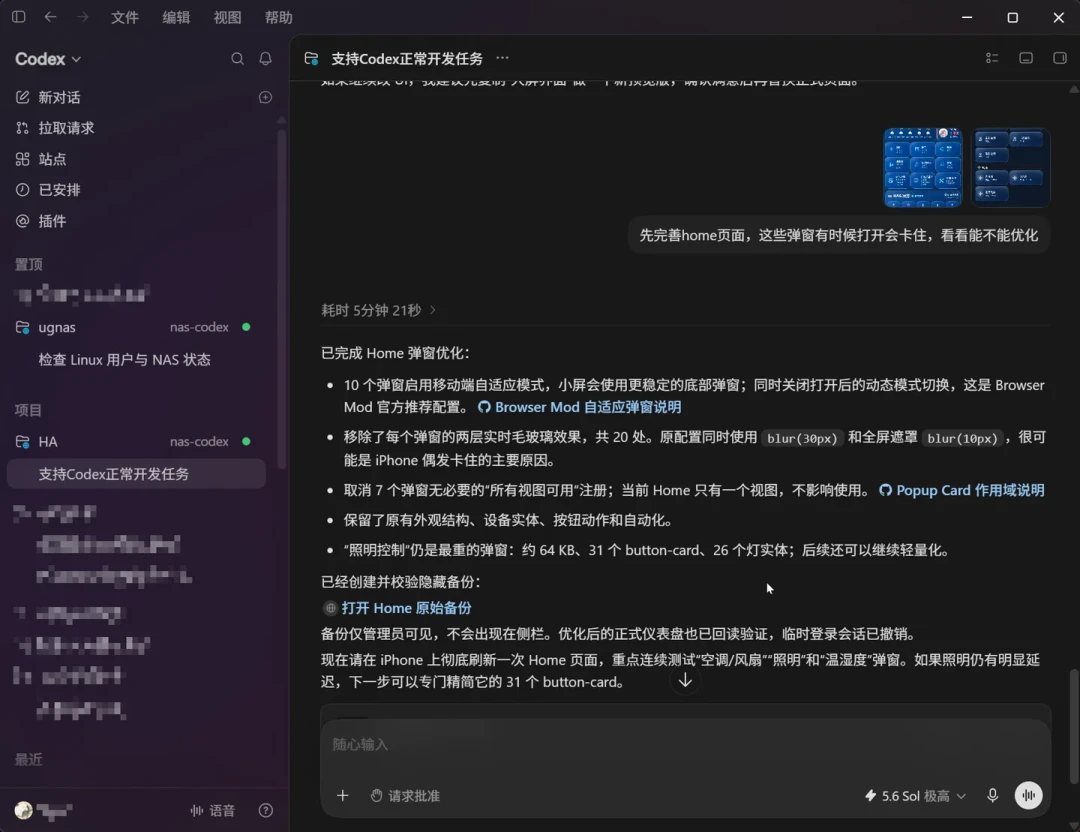Image resolution: width=1080 pixels, height=832 pixels.
Task: Toggle the sidebar panel icon
Action: click(x=19, y=17)
